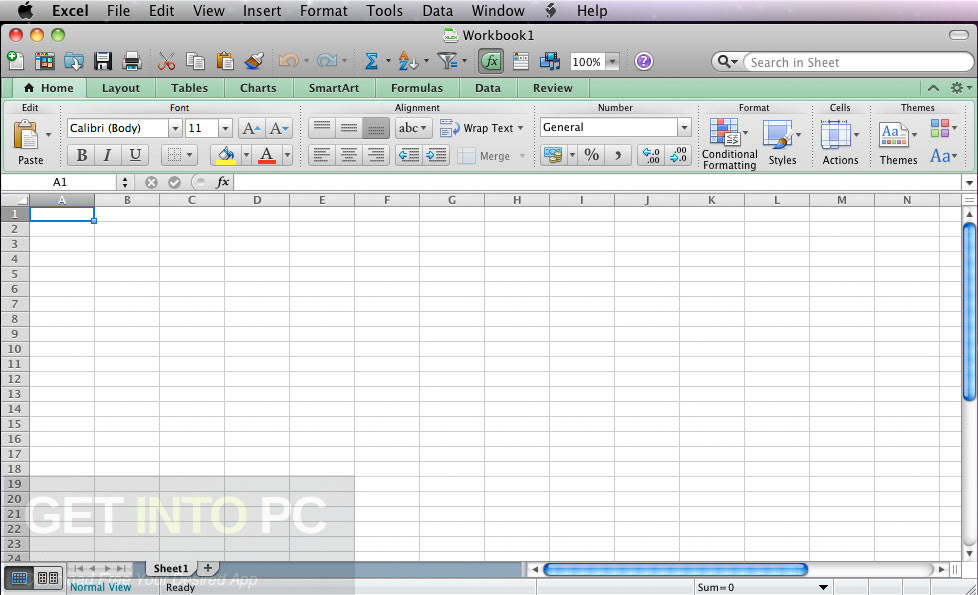Click the AutoSum sigma icon
This screenshot has width=978, height=595.
coord(371,61)
